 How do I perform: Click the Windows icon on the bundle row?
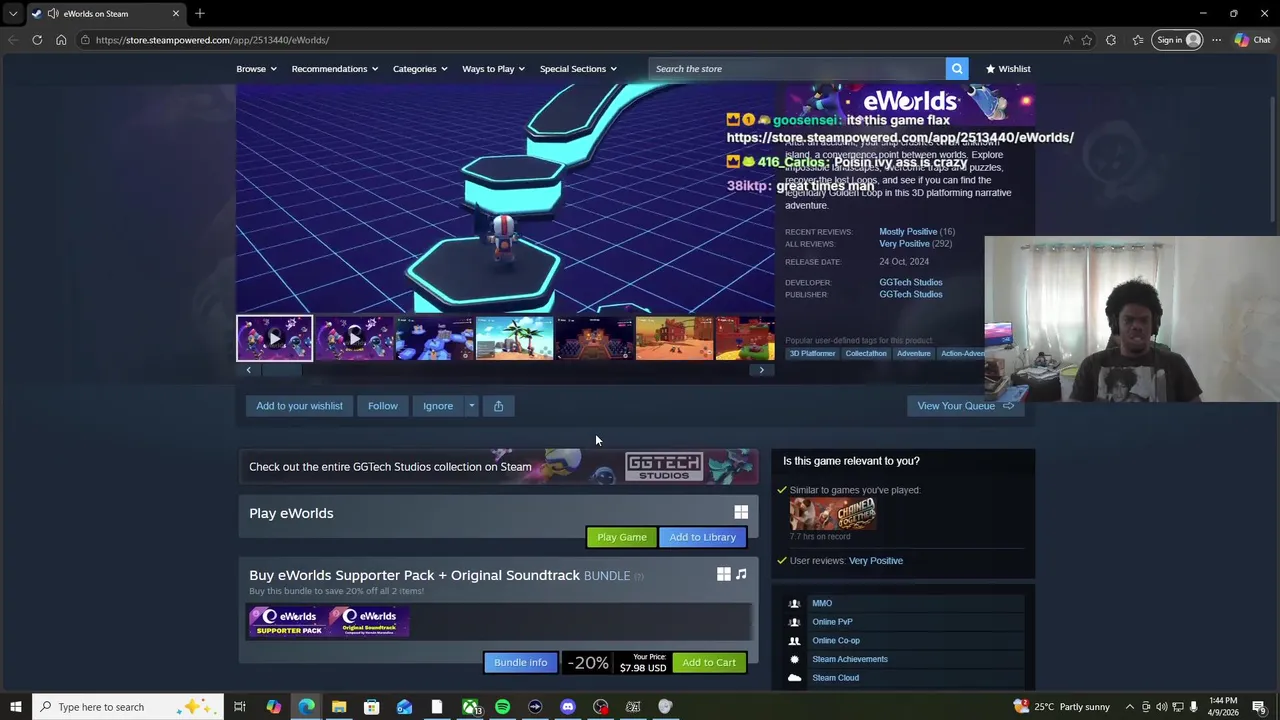point(723,574)
